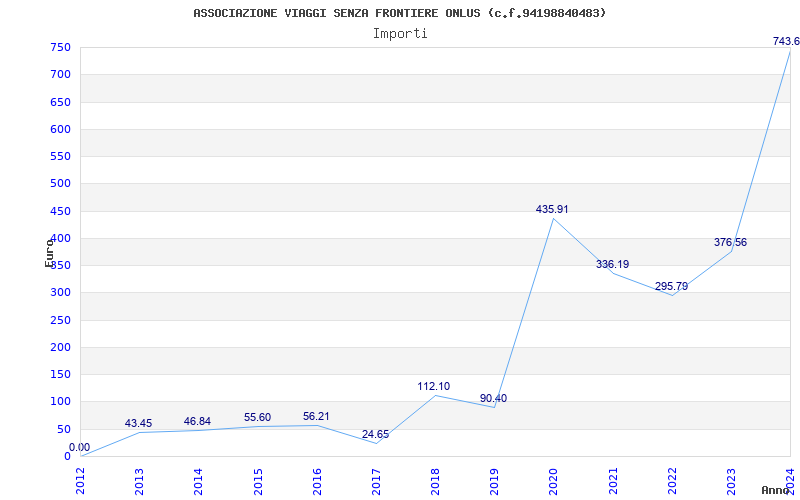Select the 2017 year axis label

tap(376, 480)
